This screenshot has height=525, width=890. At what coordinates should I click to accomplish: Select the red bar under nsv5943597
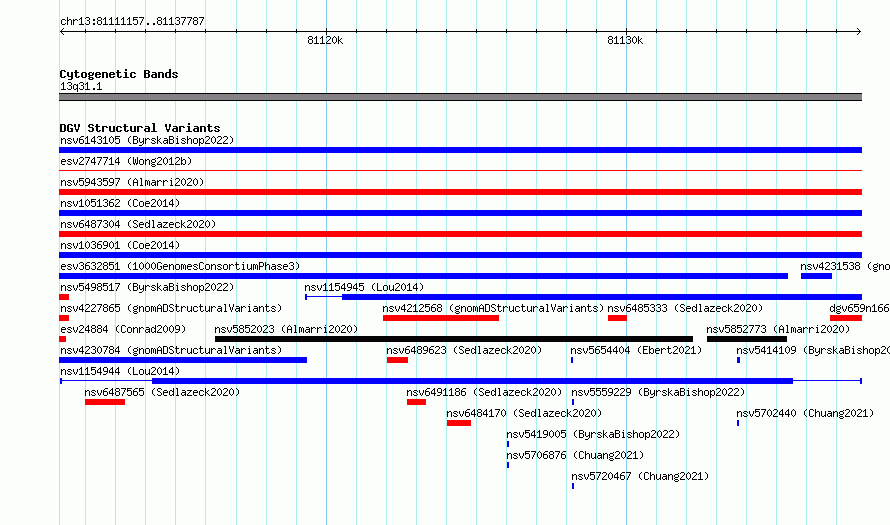pos(460,192)
